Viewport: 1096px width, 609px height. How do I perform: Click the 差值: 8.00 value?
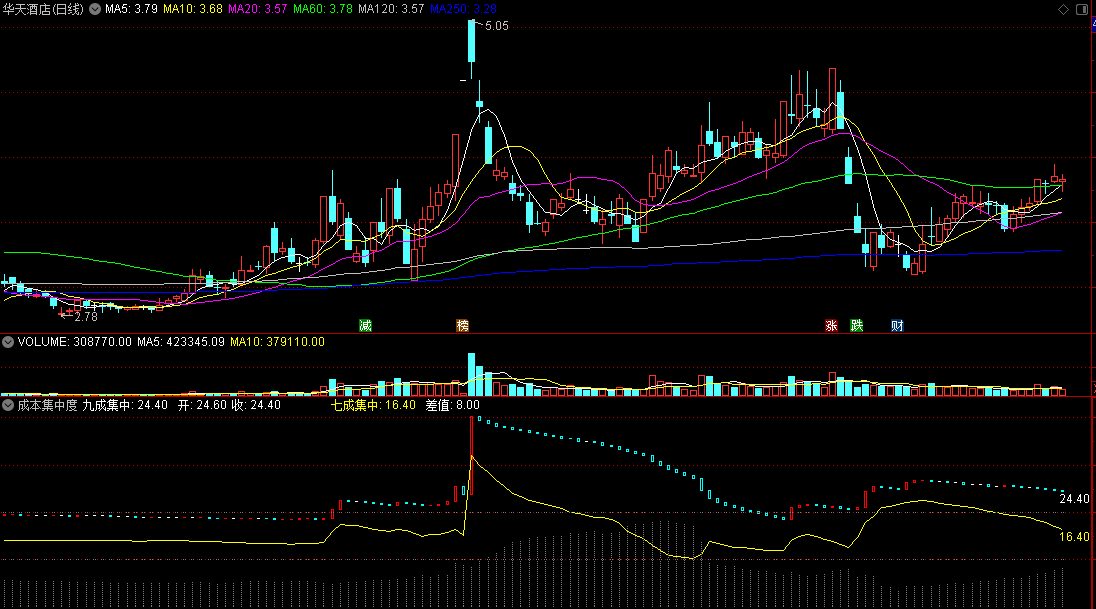(x=452, y=405)
